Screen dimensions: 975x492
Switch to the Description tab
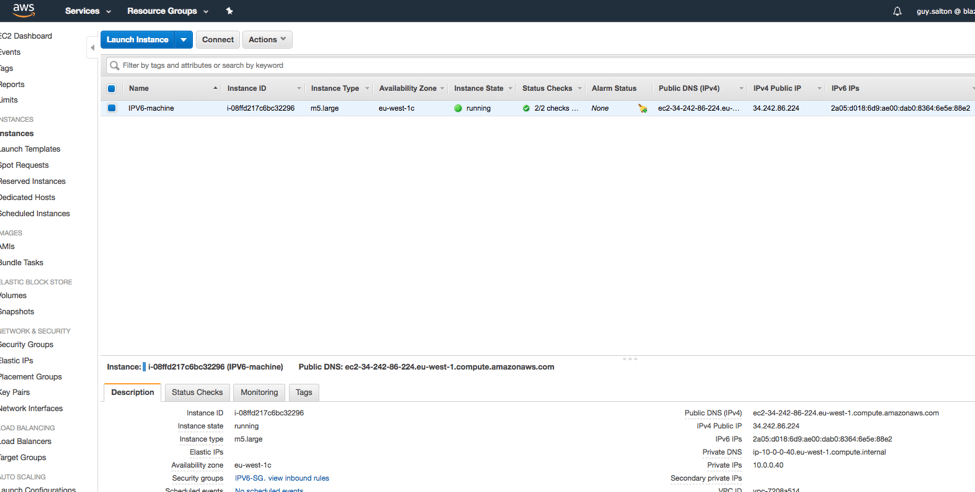[x=132, y=392]
